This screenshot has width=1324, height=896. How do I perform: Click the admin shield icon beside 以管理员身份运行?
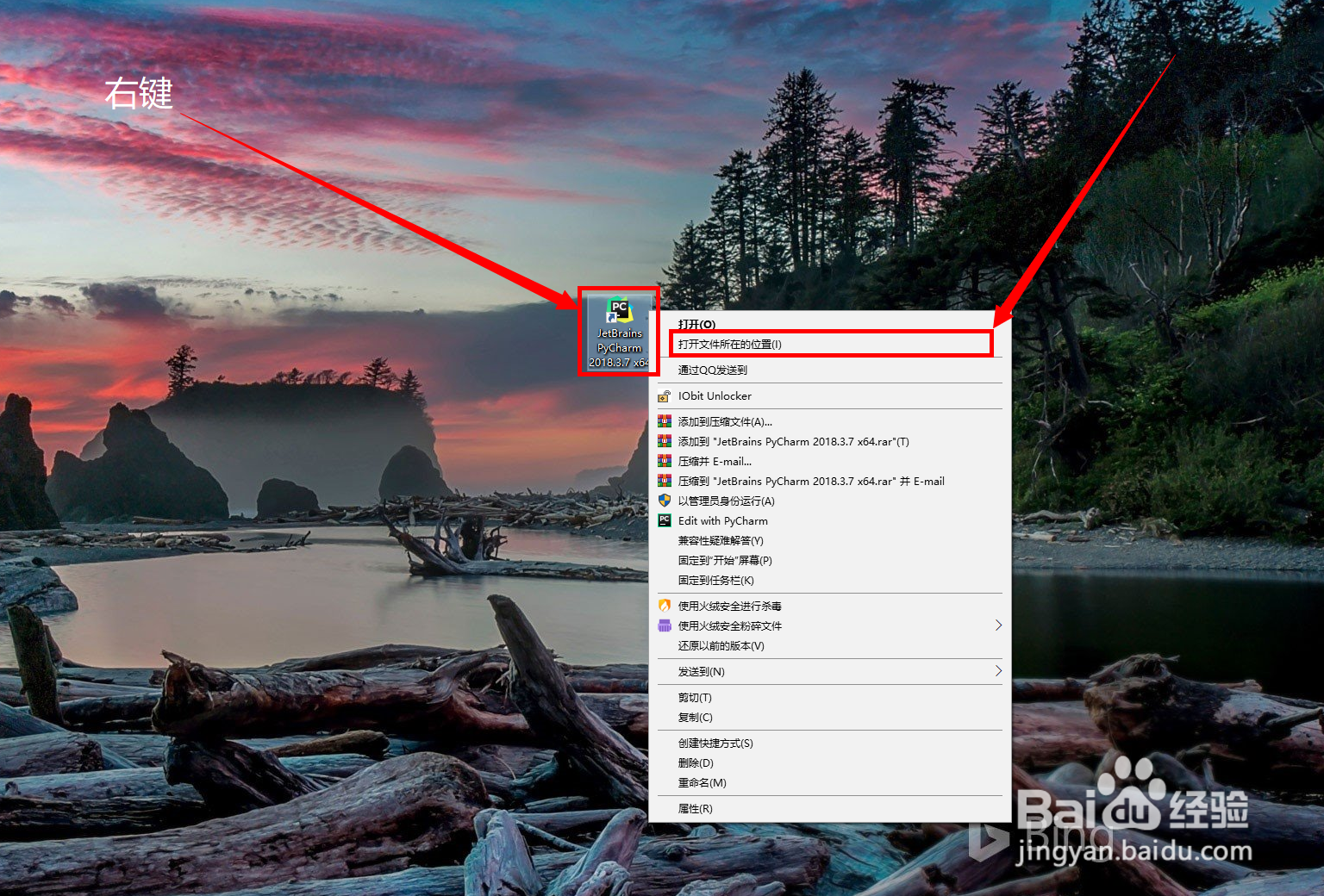(664, 501)
